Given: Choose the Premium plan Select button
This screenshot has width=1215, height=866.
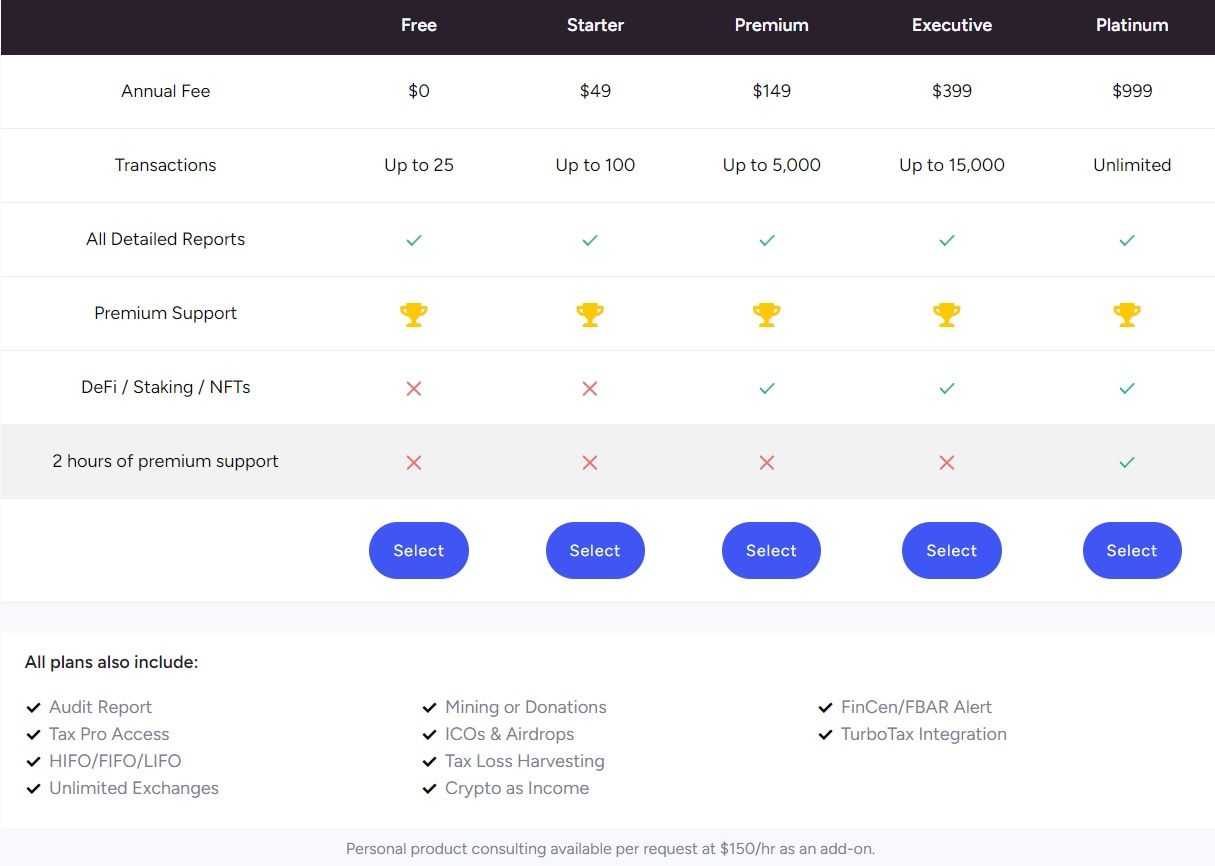Looking at the screenshot, I should click(x=771, y=550).
